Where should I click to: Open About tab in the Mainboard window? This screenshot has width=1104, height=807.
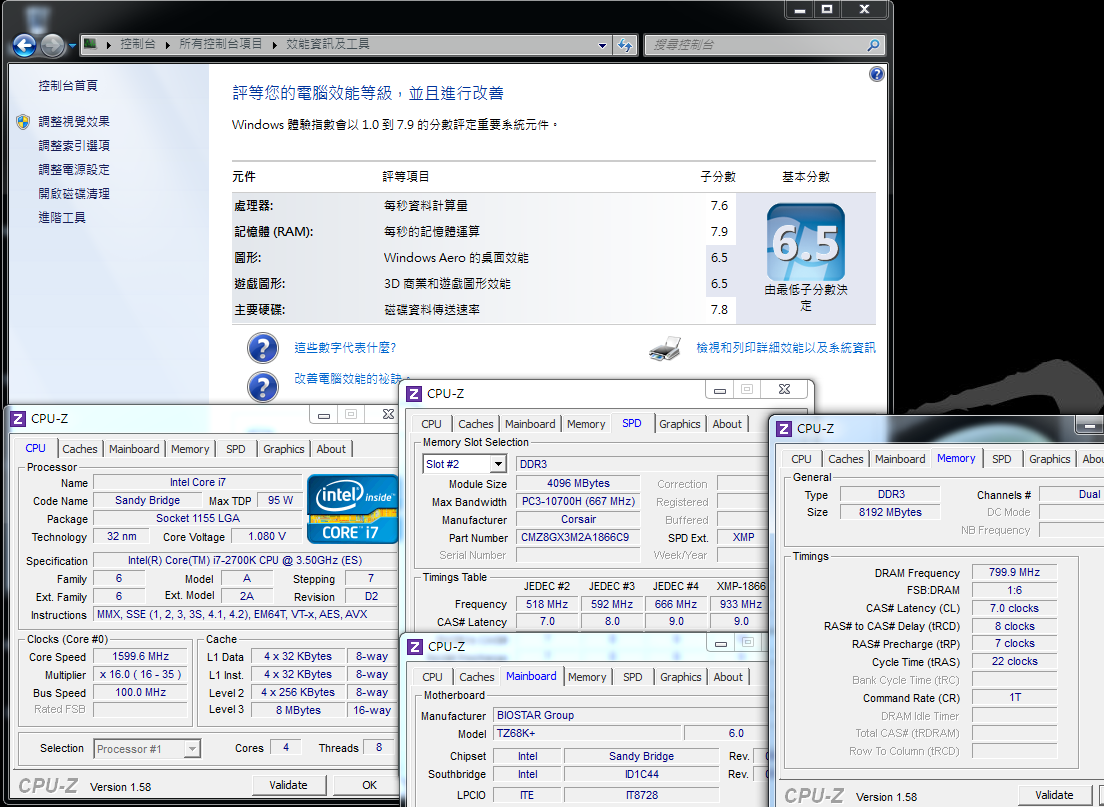pyautogui.click(x=728, y=677)
